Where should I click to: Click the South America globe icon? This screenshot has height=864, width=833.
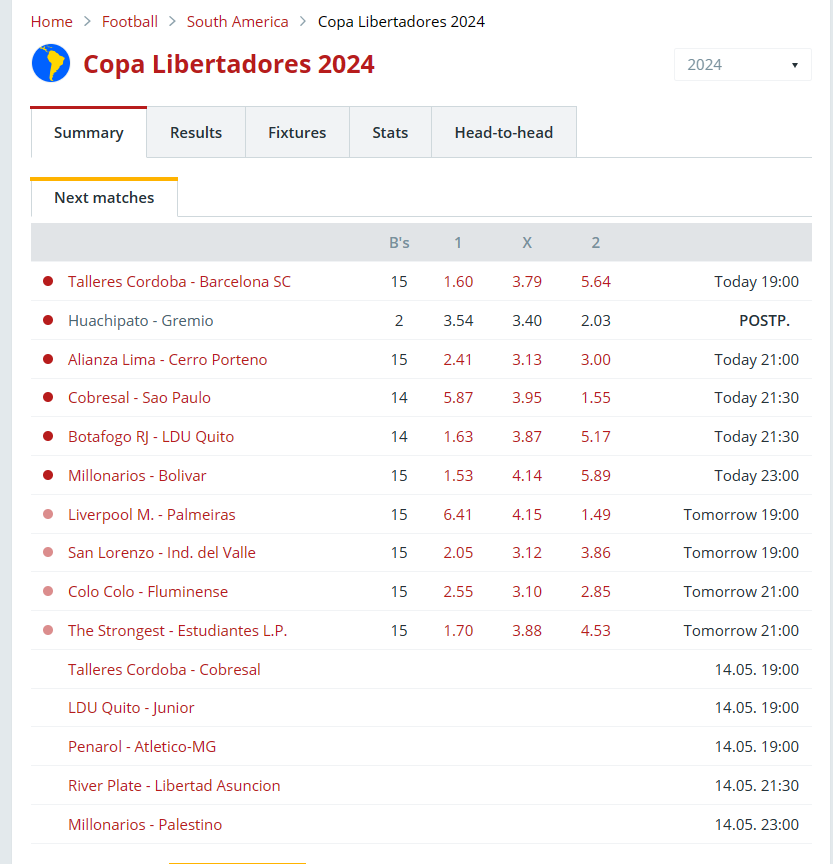[x=51, y=63]
